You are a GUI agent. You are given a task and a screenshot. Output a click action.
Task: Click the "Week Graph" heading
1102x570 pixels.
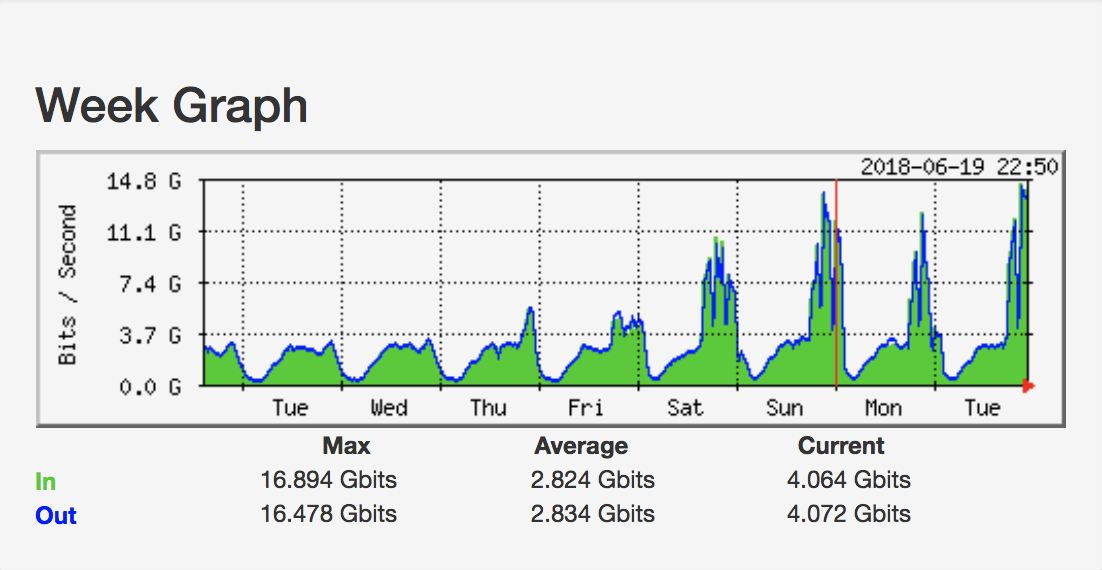point(171,105)
